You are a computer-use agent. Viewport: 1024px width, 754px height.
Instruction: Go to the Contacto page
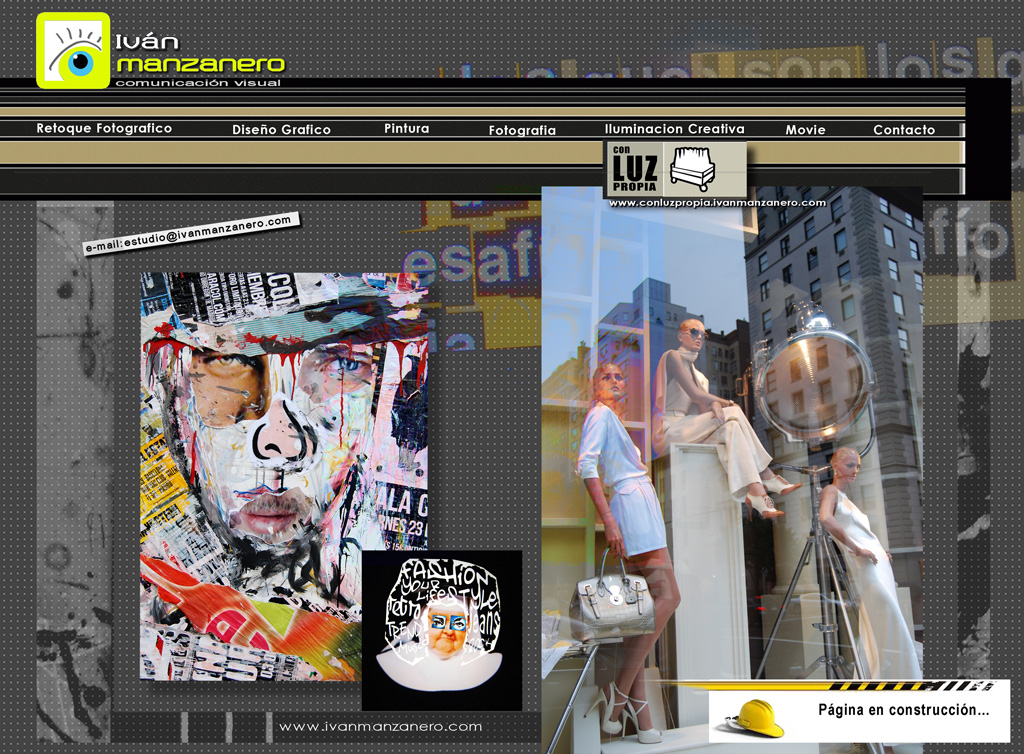coord(904,129)
